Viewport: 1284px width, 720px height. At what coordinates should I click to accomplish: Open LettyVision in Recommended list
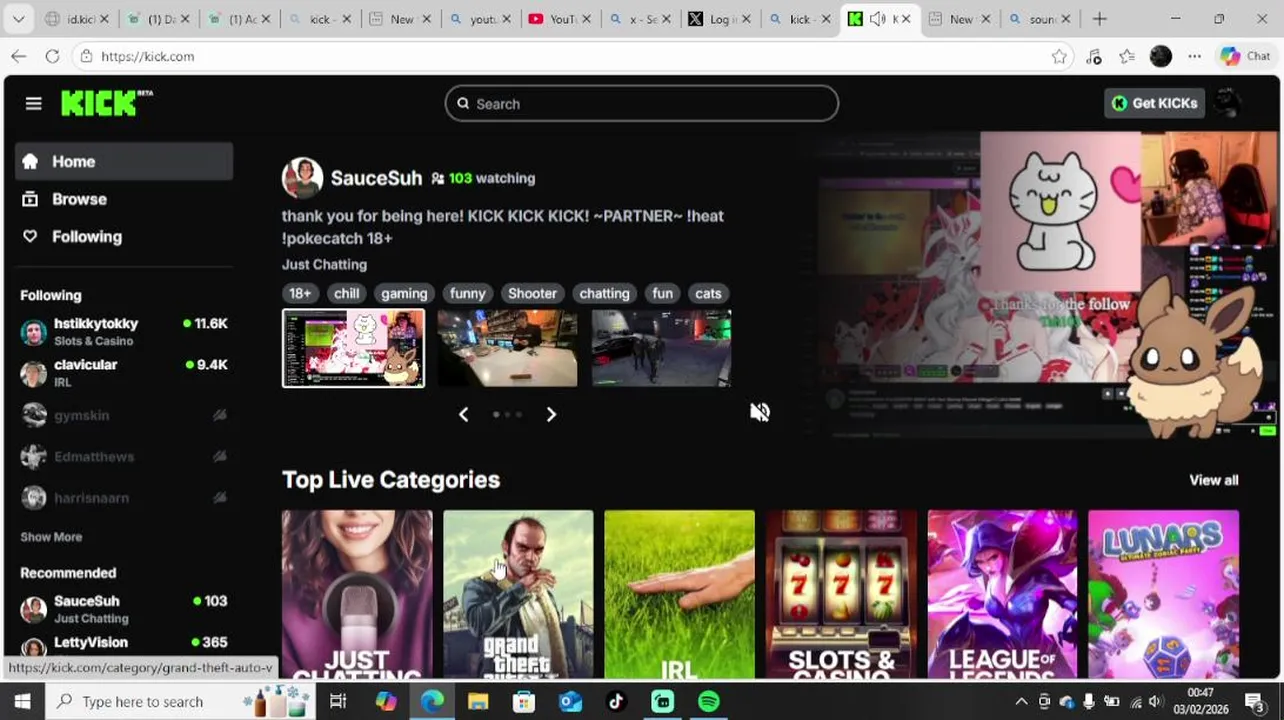[124, 645]
